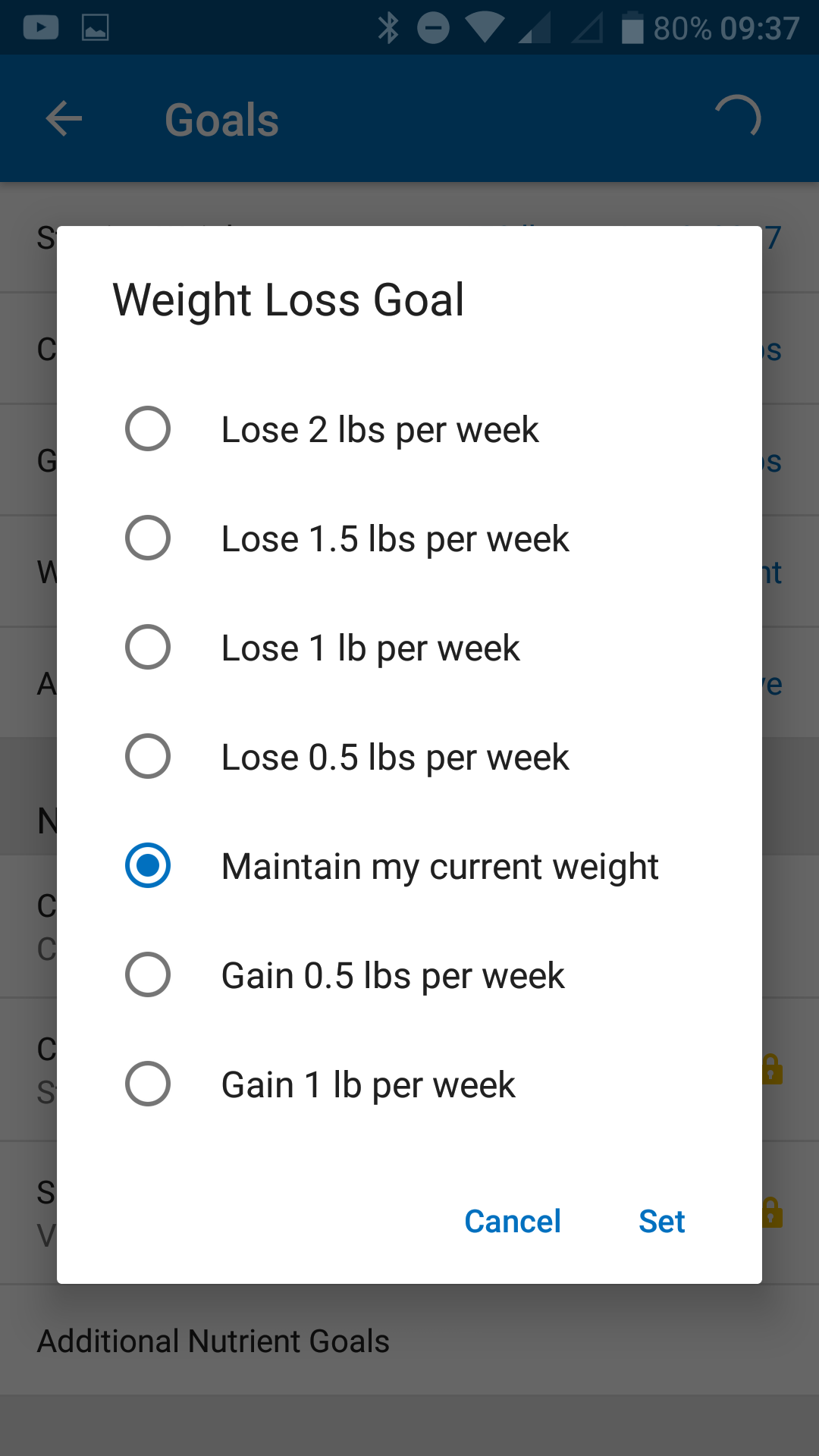Tap the Wi-Fi signal icon in status bar
This screenshot has height=1456, width=819.
pos(485,28)
